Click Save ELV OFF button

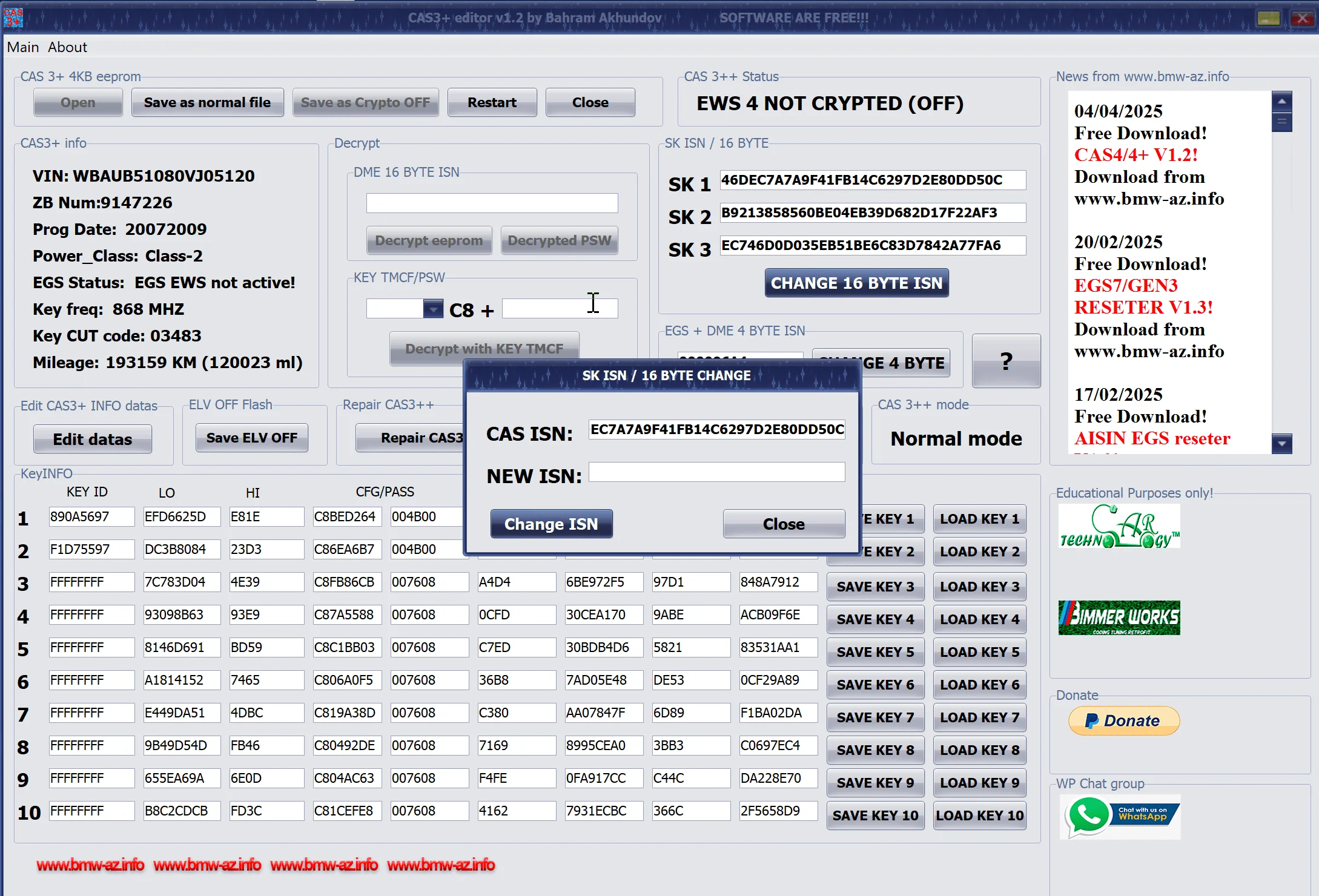point(252,438)
